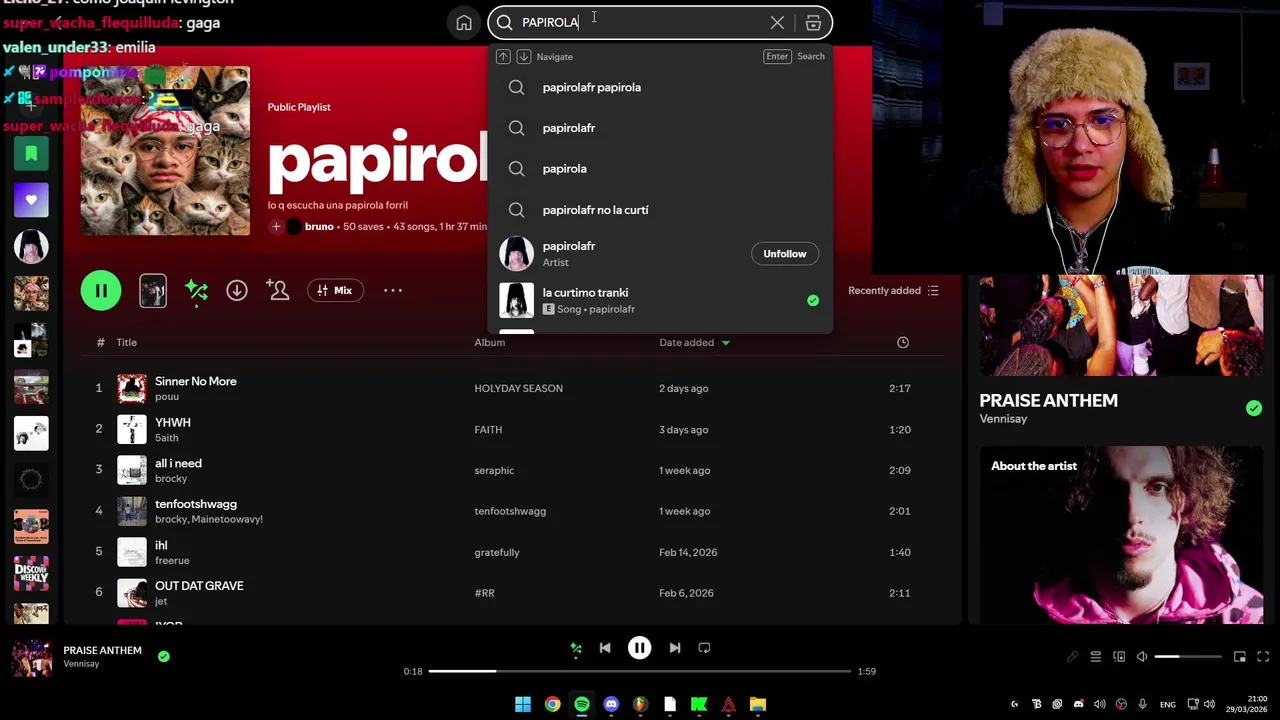This screenshot has width=1280, height=720.
Task: Add playlist to library via plus icon
Action: point(276,227)
